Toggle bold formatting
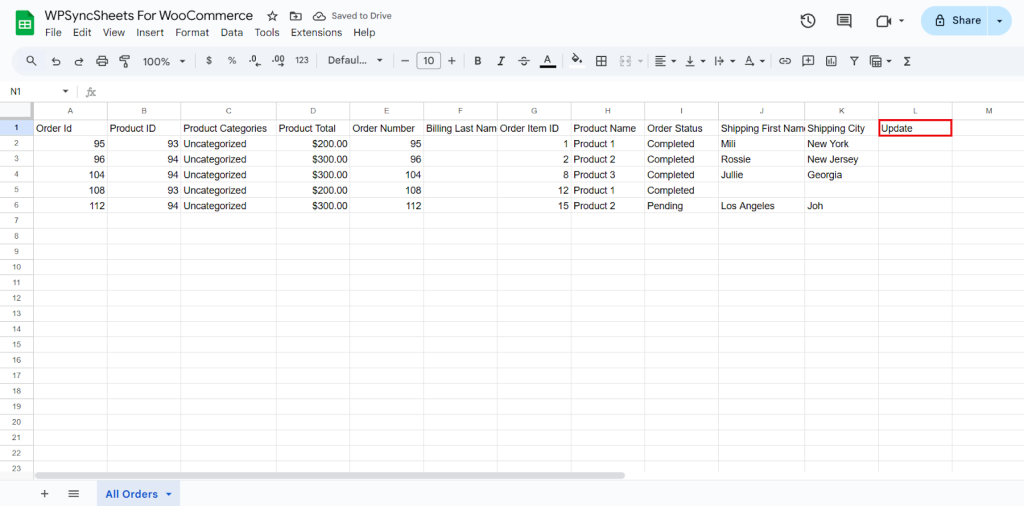1024x506 pixels. point(477,61)
